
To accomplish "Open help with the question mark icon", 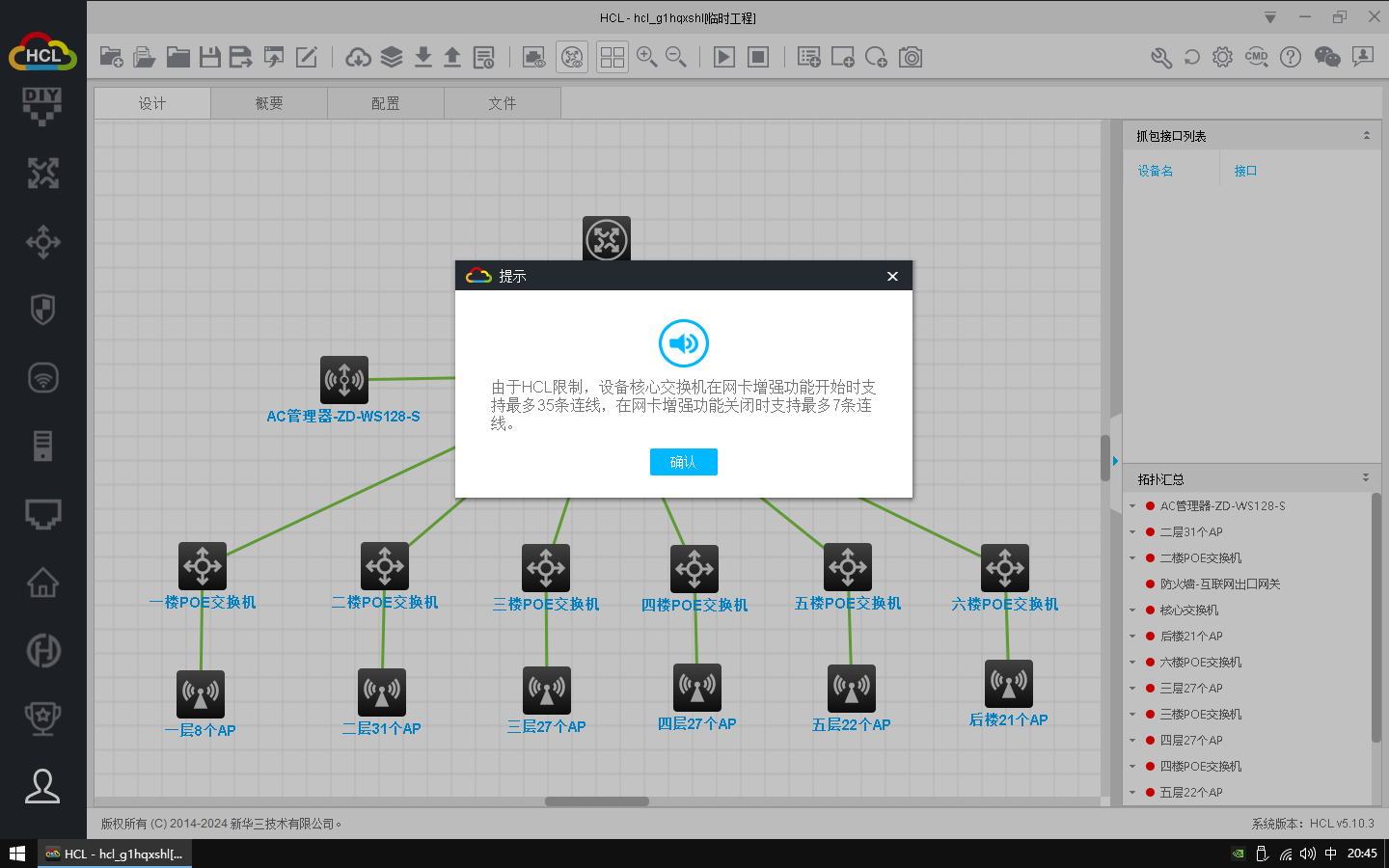I will 1291,57.
